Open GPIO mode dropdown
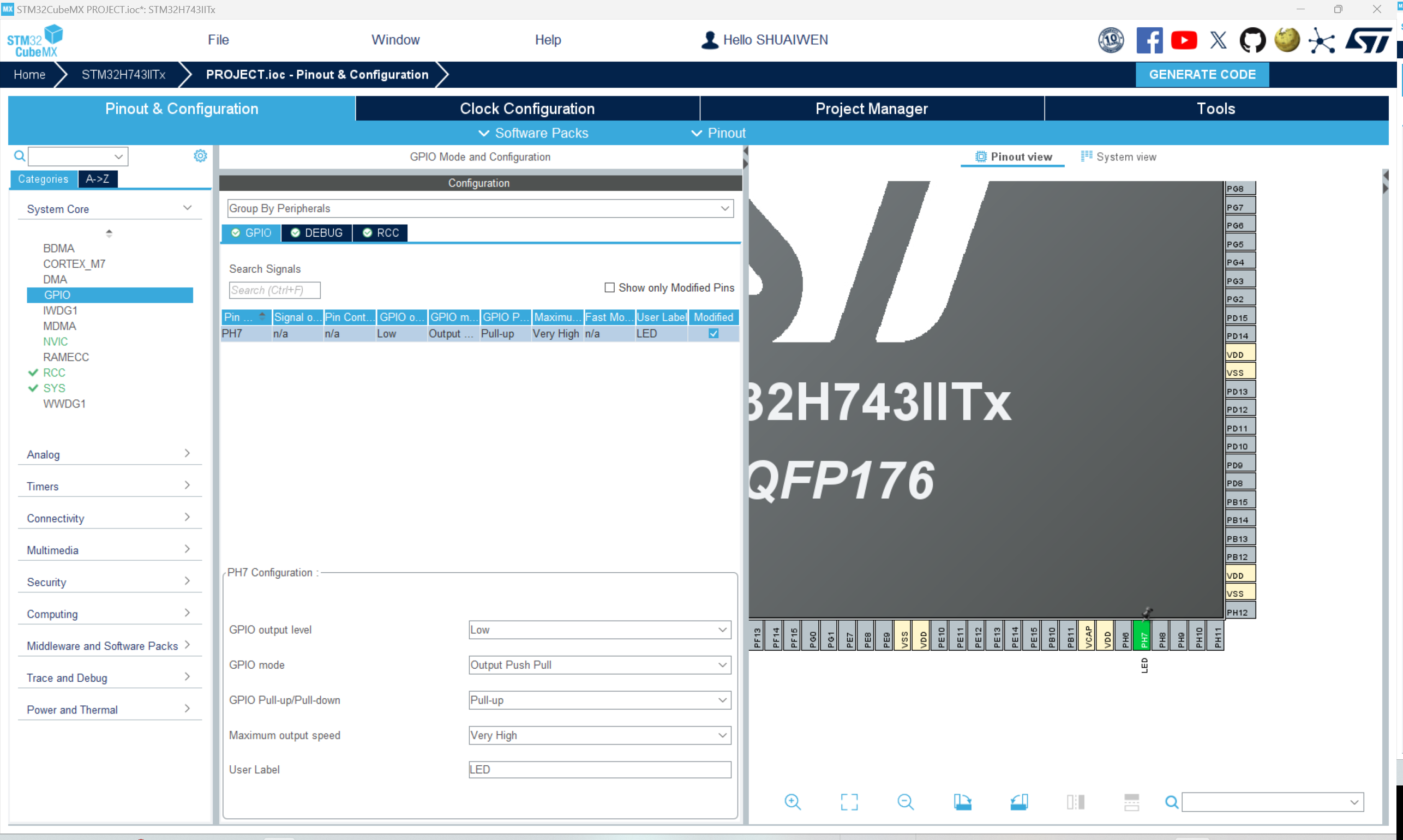This screenshot has width=1403, height=840. (599, 664)
